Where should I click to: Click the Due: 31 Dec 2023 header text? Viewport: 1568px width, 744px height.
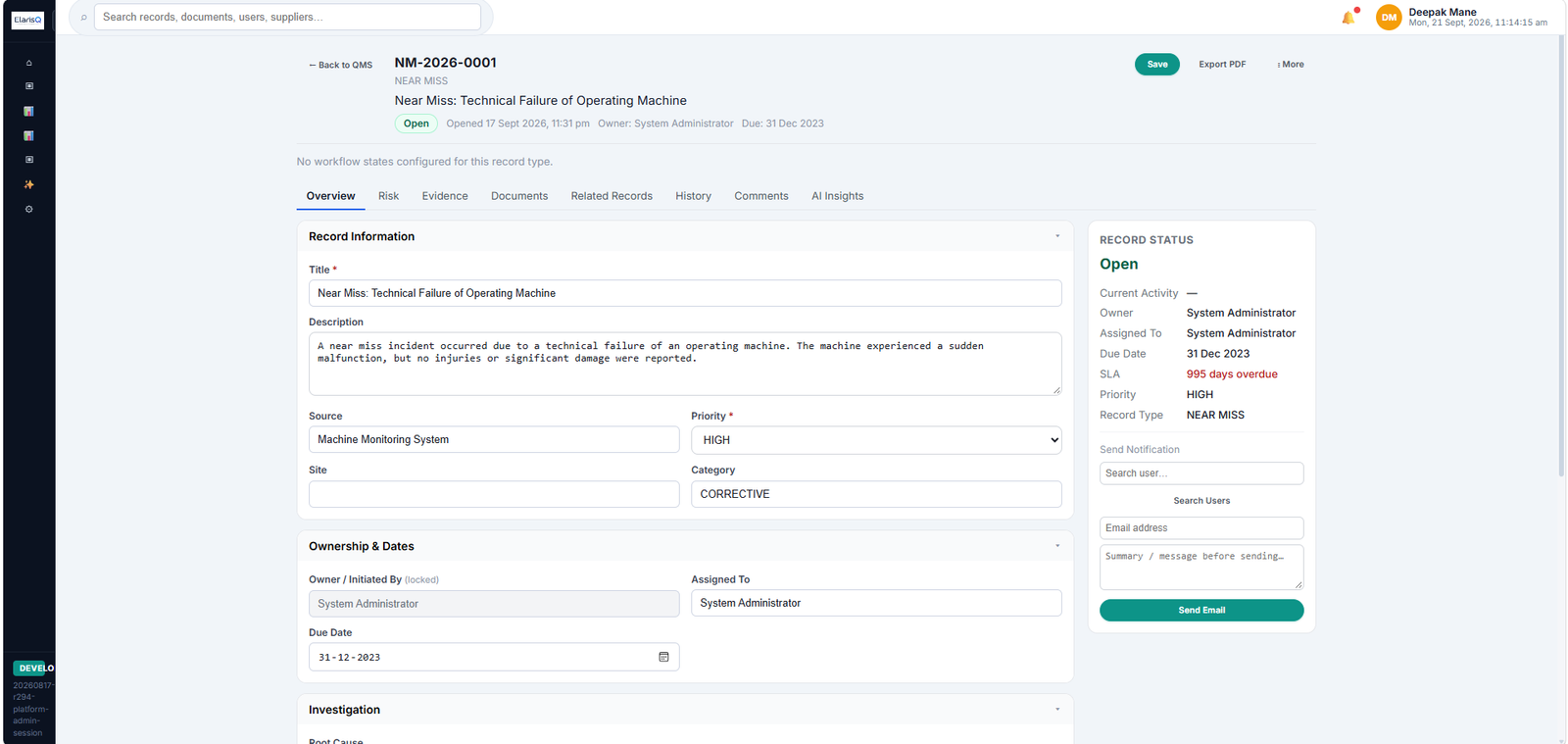(783, 124)
